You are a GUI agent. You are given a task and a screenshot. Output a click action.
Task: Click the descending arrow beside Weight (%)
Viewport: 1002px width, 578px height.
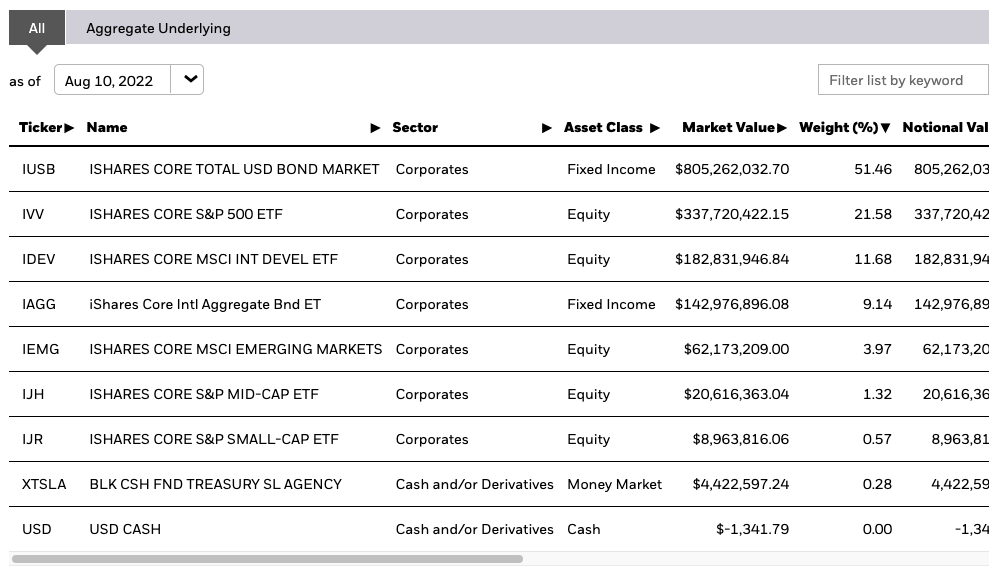tap(886, 128)
